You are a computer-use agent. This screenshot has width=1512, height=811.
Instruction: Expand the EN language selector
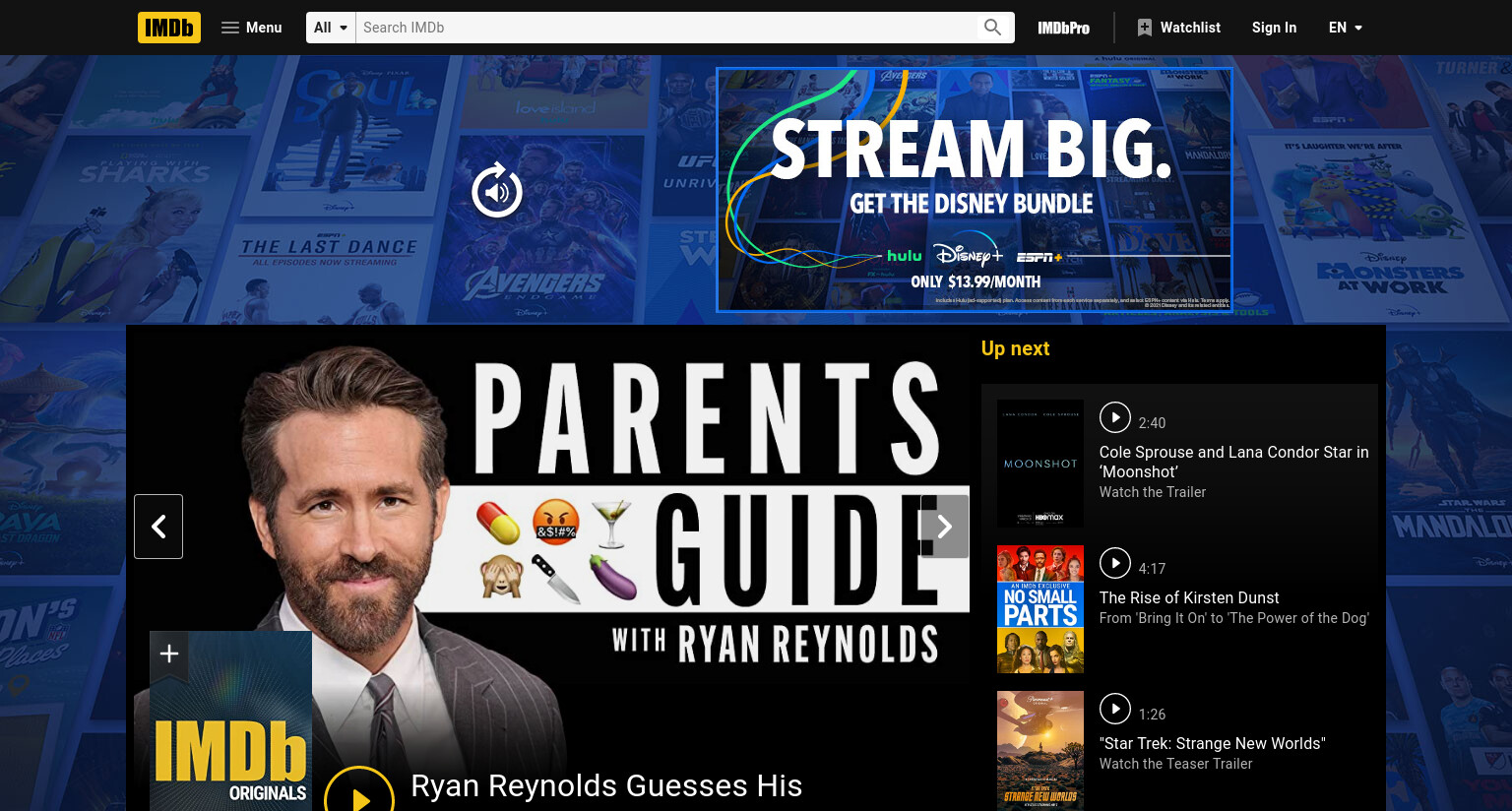[x=1346, y=28]
